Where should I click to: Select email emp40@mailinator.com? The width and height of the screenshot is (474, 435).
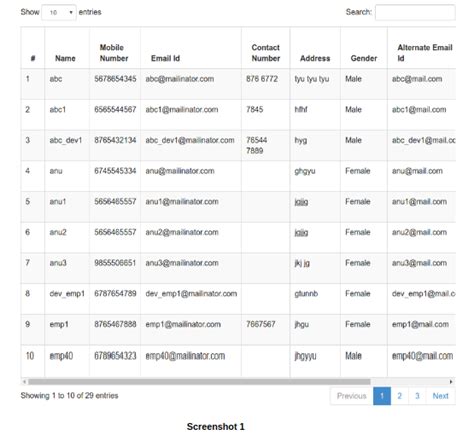[x=185, y=356]
